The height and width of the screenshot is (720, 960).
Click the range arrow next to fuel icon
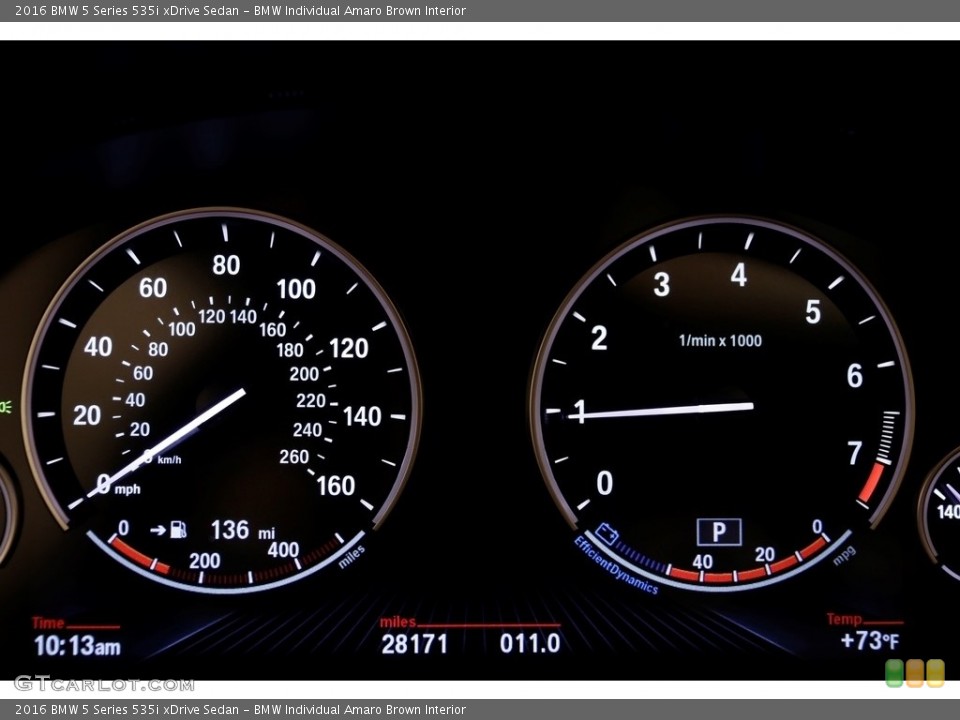(158, 530)
